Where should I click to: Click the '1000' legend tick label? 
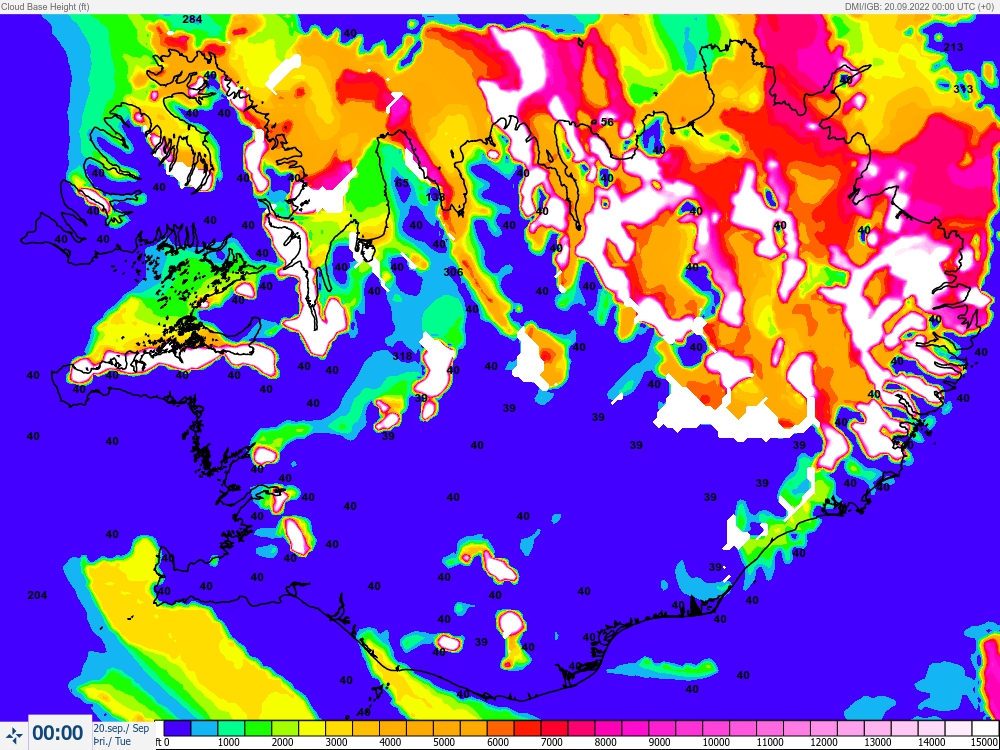pos(228,742)
